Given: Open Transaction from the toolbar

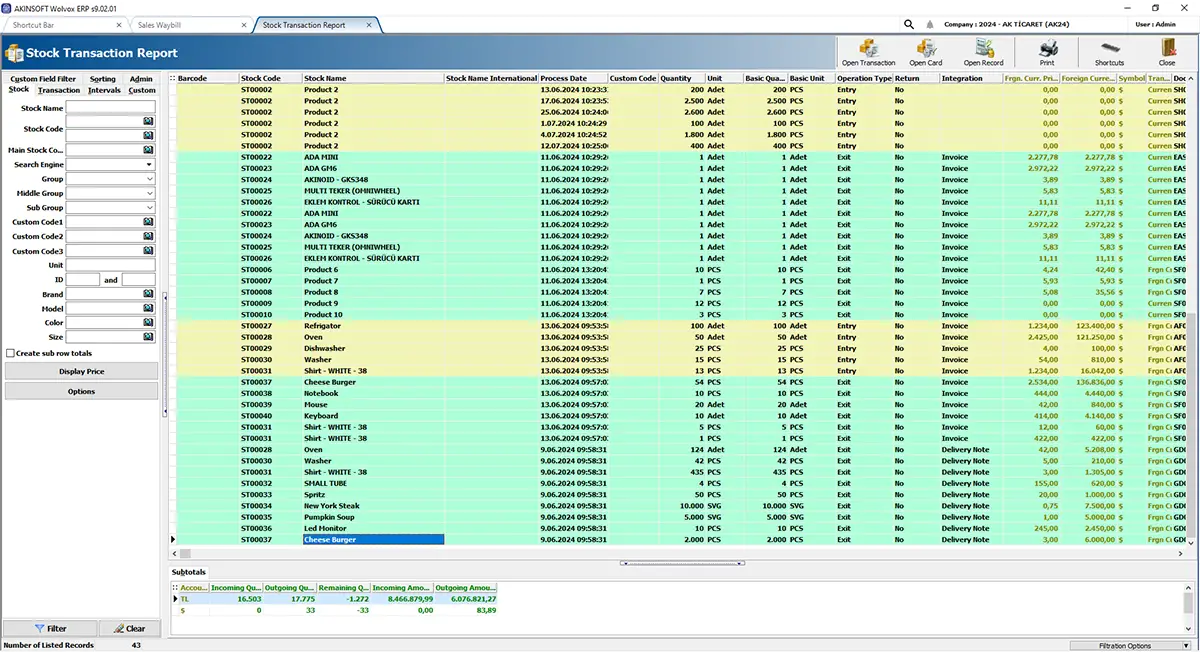Looking at the screenshot, I should coord(868,52).
